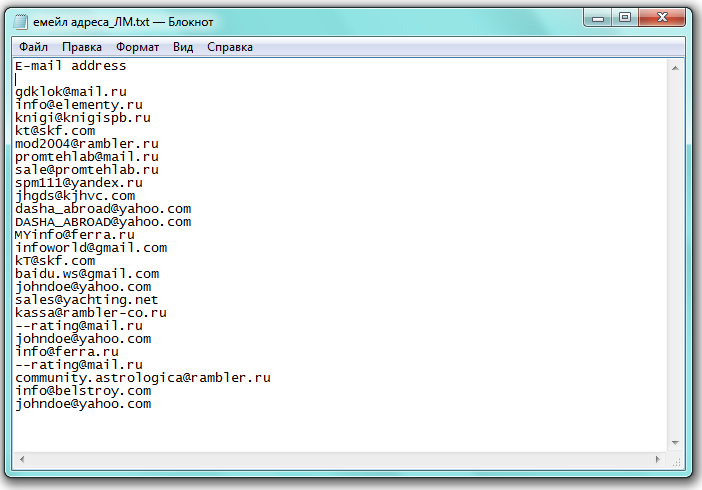Click on infoworld@gmail.com line
Viewport: 702px width, 490px height.
pyautogui.click(x=91, y=248)
